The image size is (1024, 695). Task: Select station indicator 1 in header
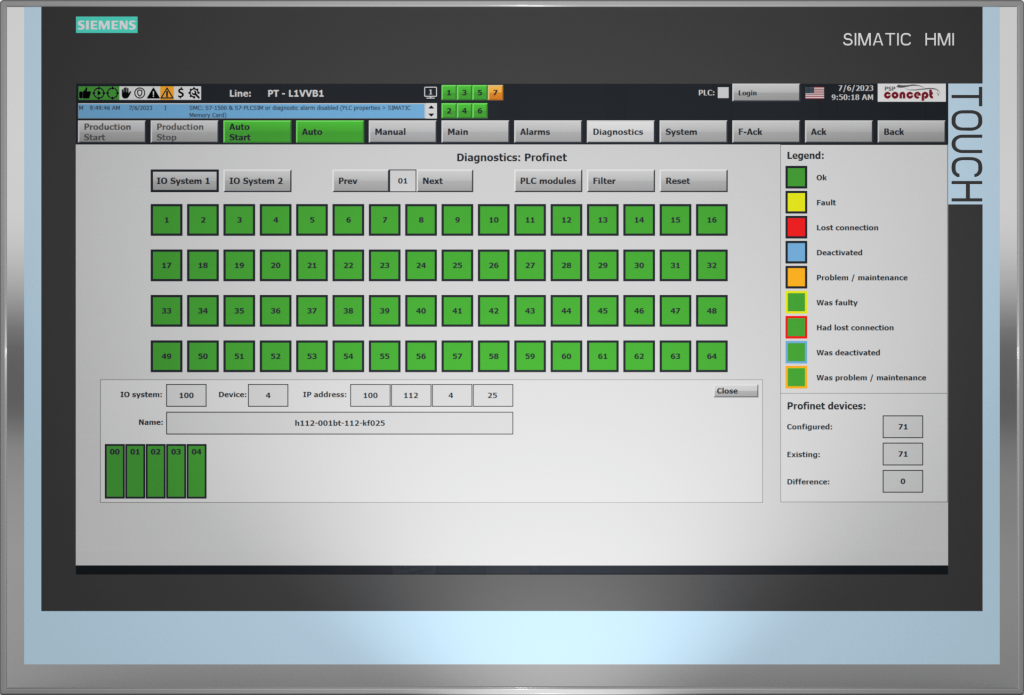click(x=449, y=93)
